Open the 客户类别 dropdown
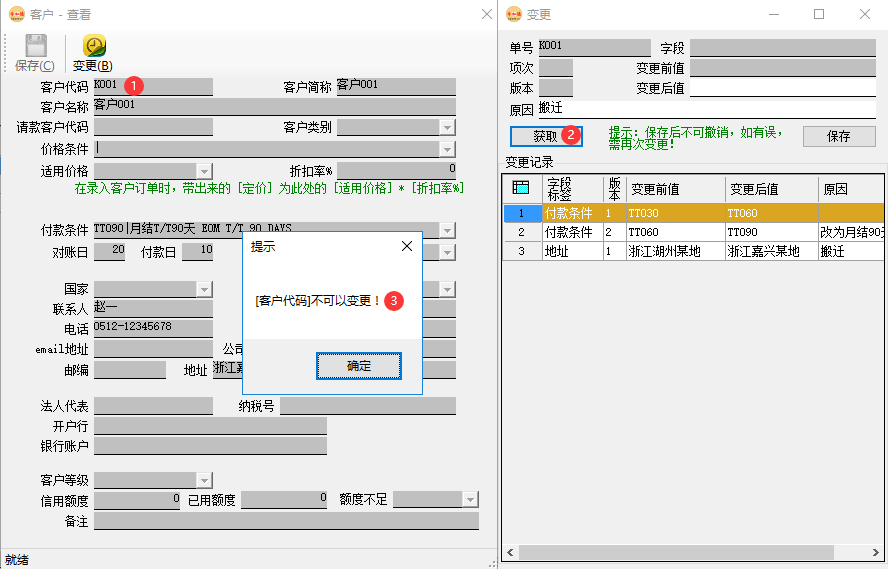 [447, 127]
